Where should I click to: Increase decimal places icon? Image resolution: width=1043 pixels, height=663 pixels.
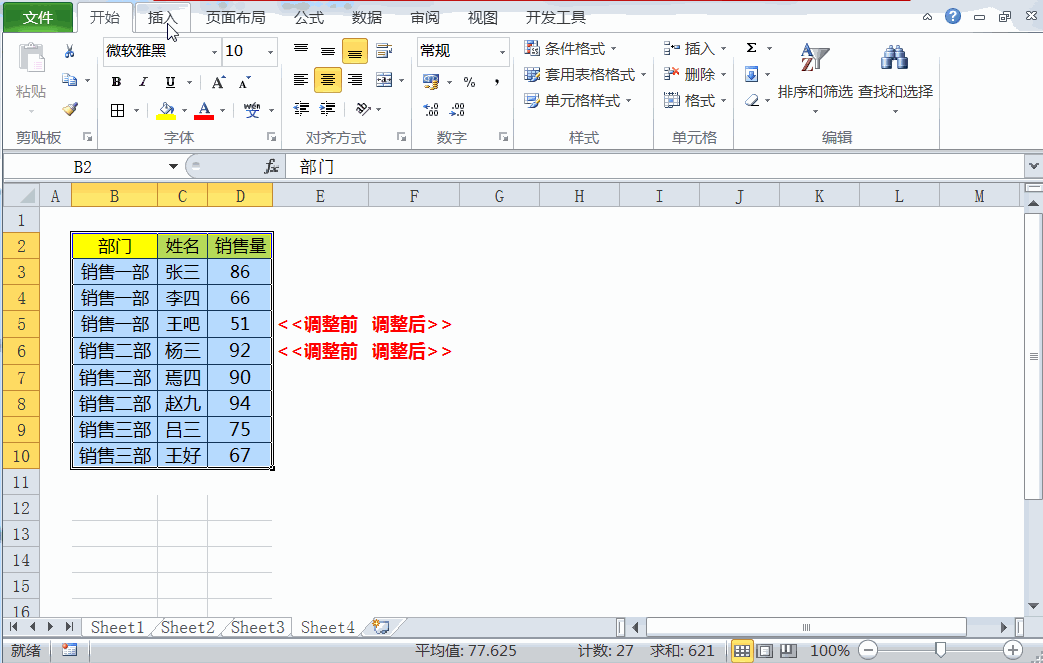click(431, 110)
